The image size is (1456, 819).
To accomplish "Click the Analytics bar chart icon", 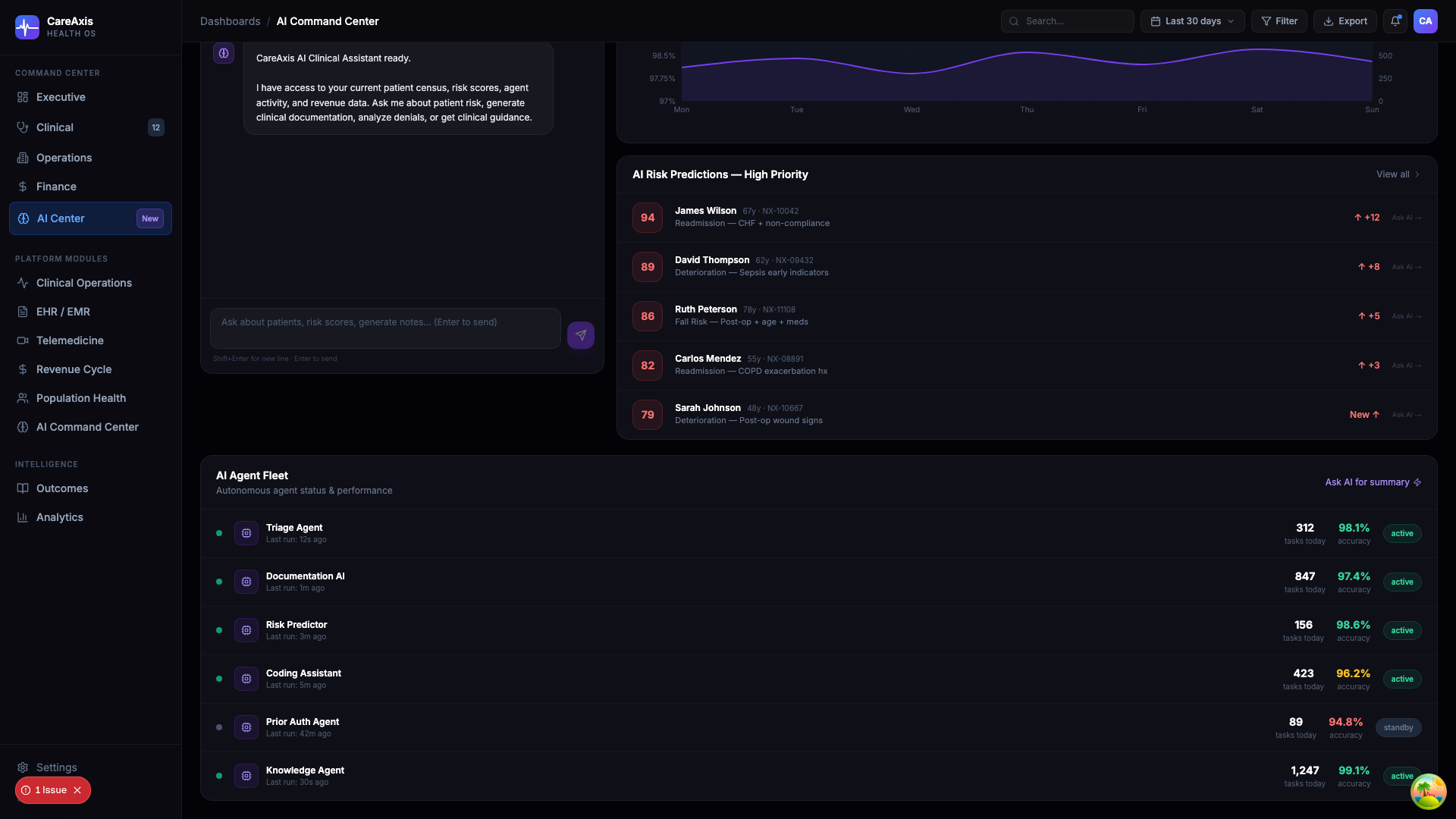I will tap(23, 517).
